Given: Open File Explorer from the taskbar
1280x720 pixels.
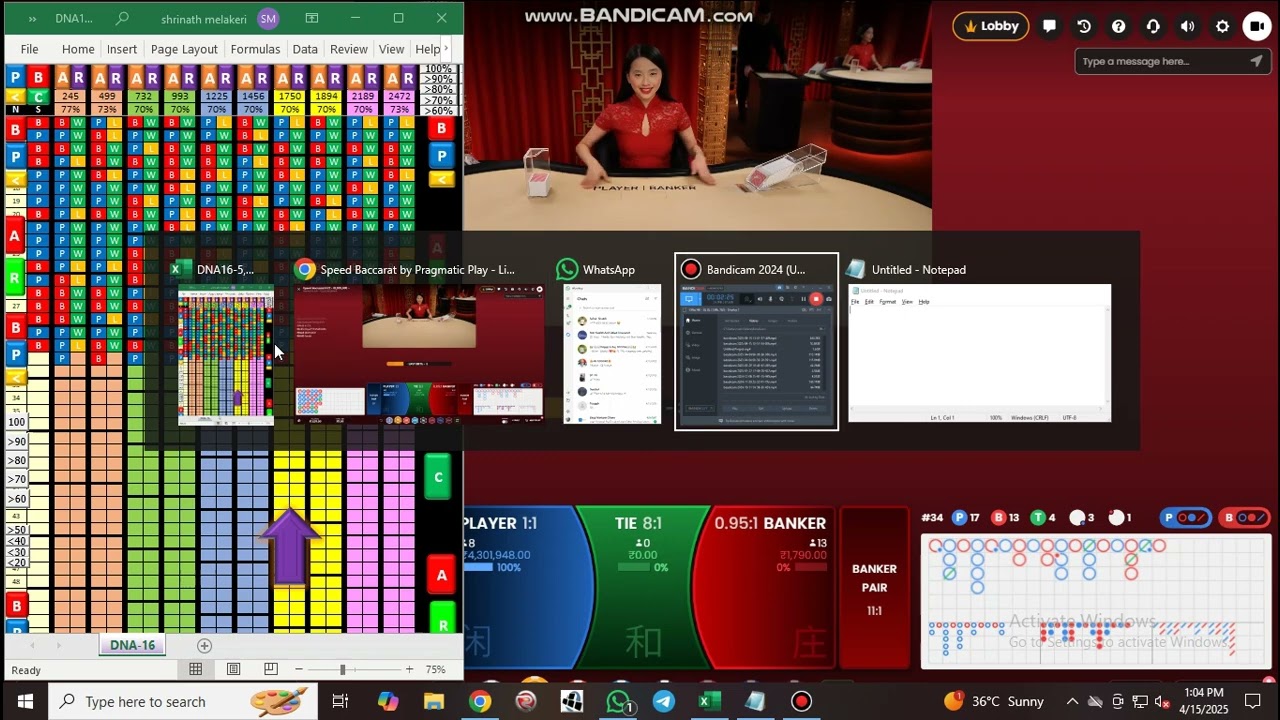Looking at the screenshot, I should (x=434, y=701).
